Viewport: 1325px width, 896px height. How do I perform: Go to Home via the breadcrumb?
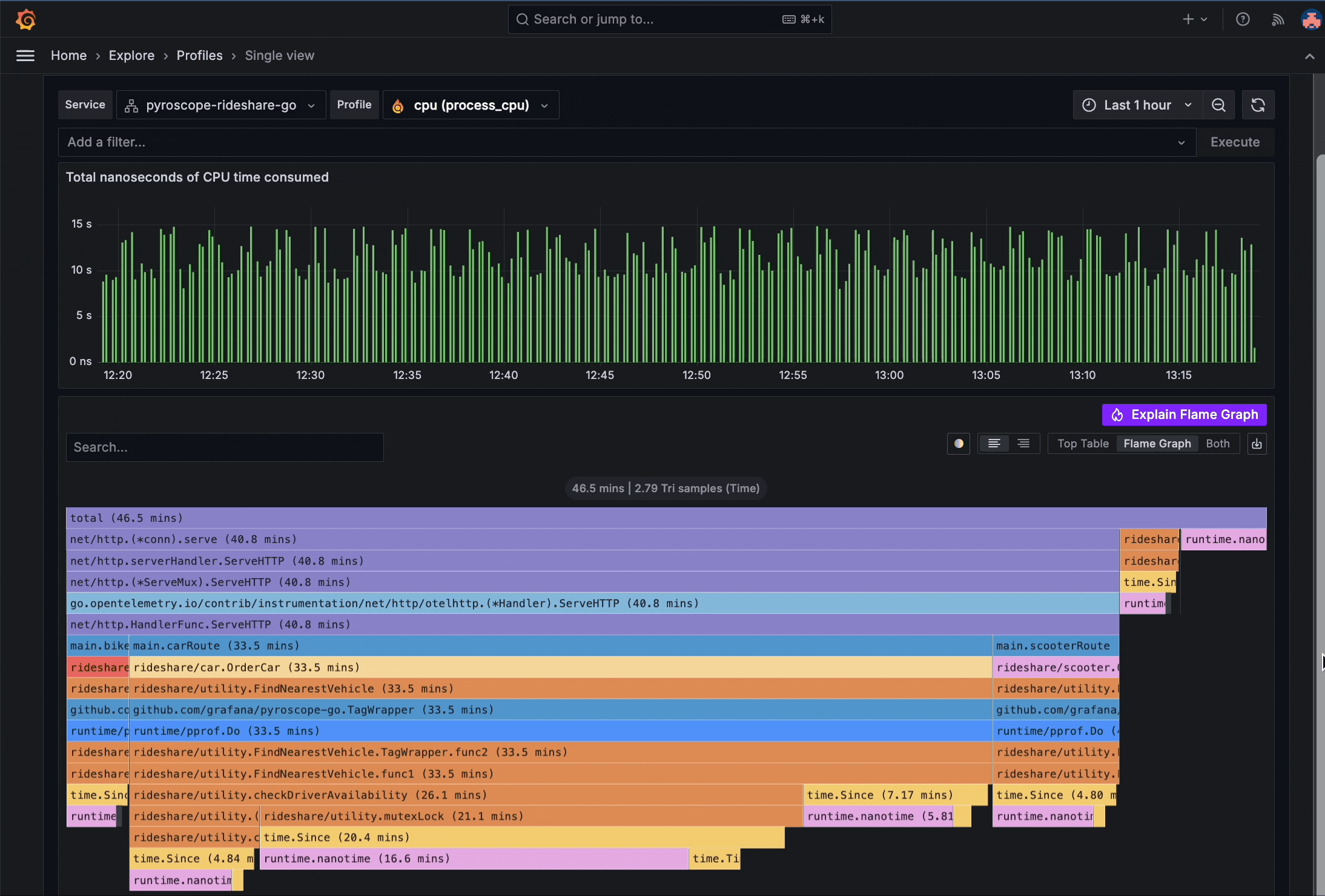pos(68,55)
